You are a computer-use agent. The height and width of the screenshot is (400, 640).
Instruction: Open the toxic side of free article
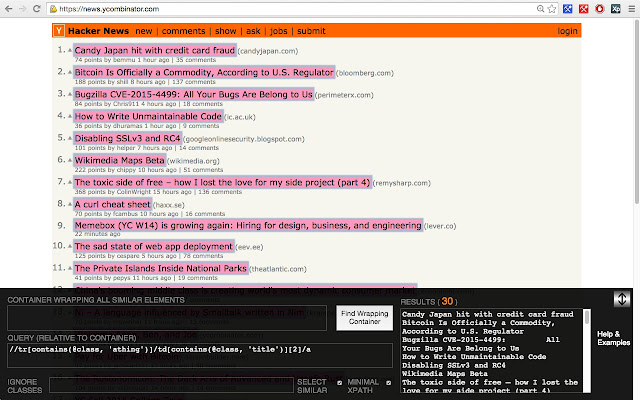222,182
